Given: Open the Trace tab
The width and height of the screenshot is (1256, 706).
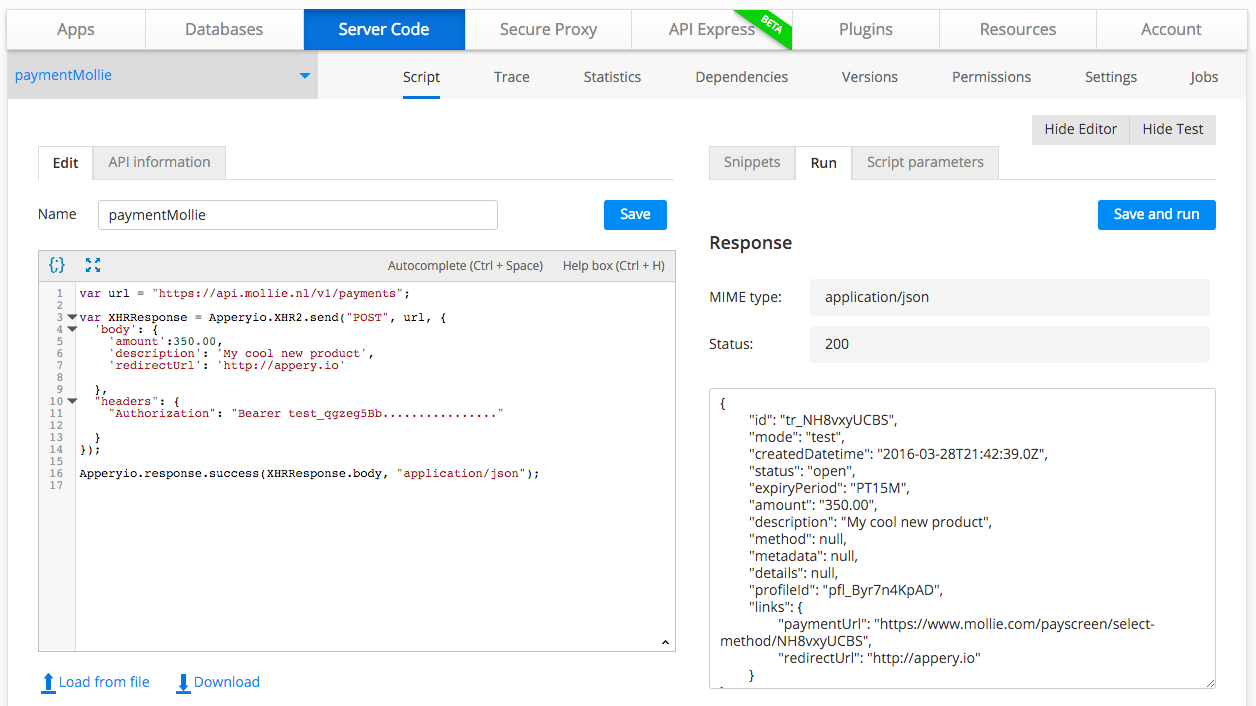Looking at the screenshot, I should pyautogui.click(x=511, y=77).
